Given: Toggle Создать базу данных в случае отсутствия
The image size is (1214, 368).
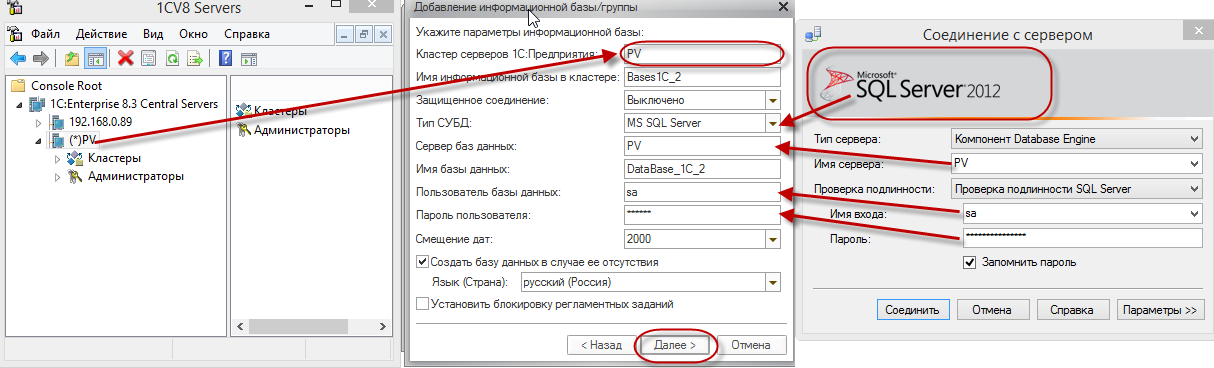Looking at the screenshot, I should tap(421, 262).
